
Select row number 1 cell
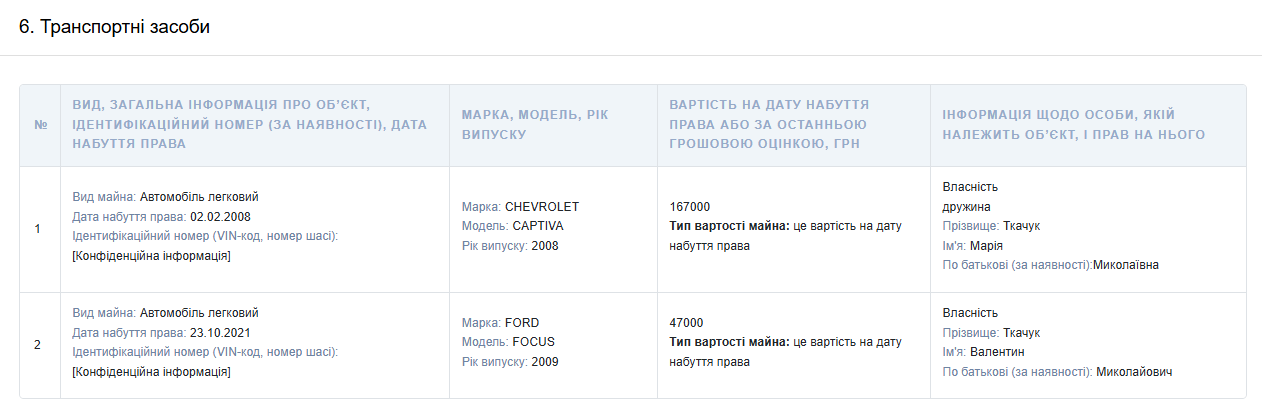pos(38,229)
